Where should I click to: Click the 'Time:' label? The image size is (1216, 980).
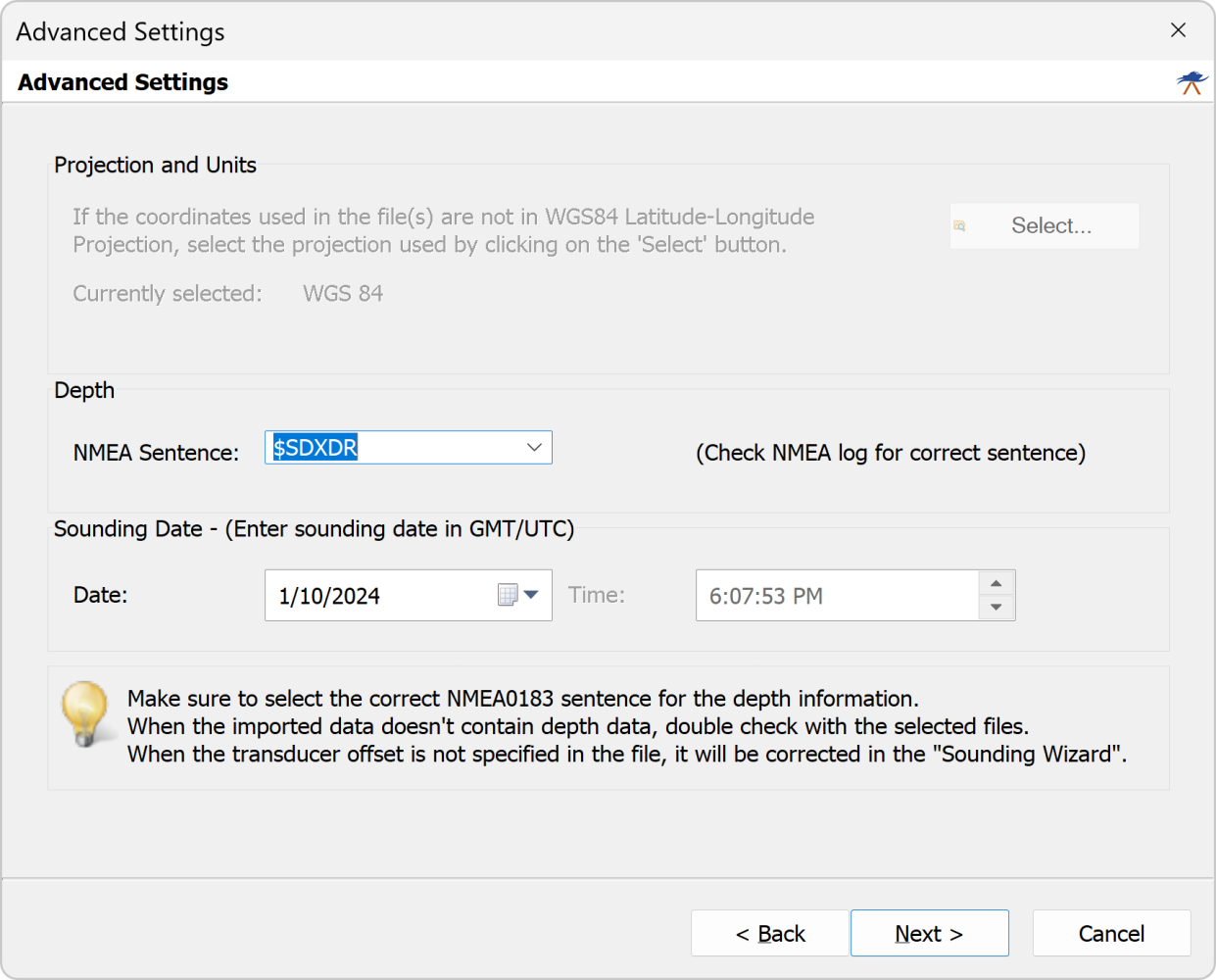(x=597, y=595)
